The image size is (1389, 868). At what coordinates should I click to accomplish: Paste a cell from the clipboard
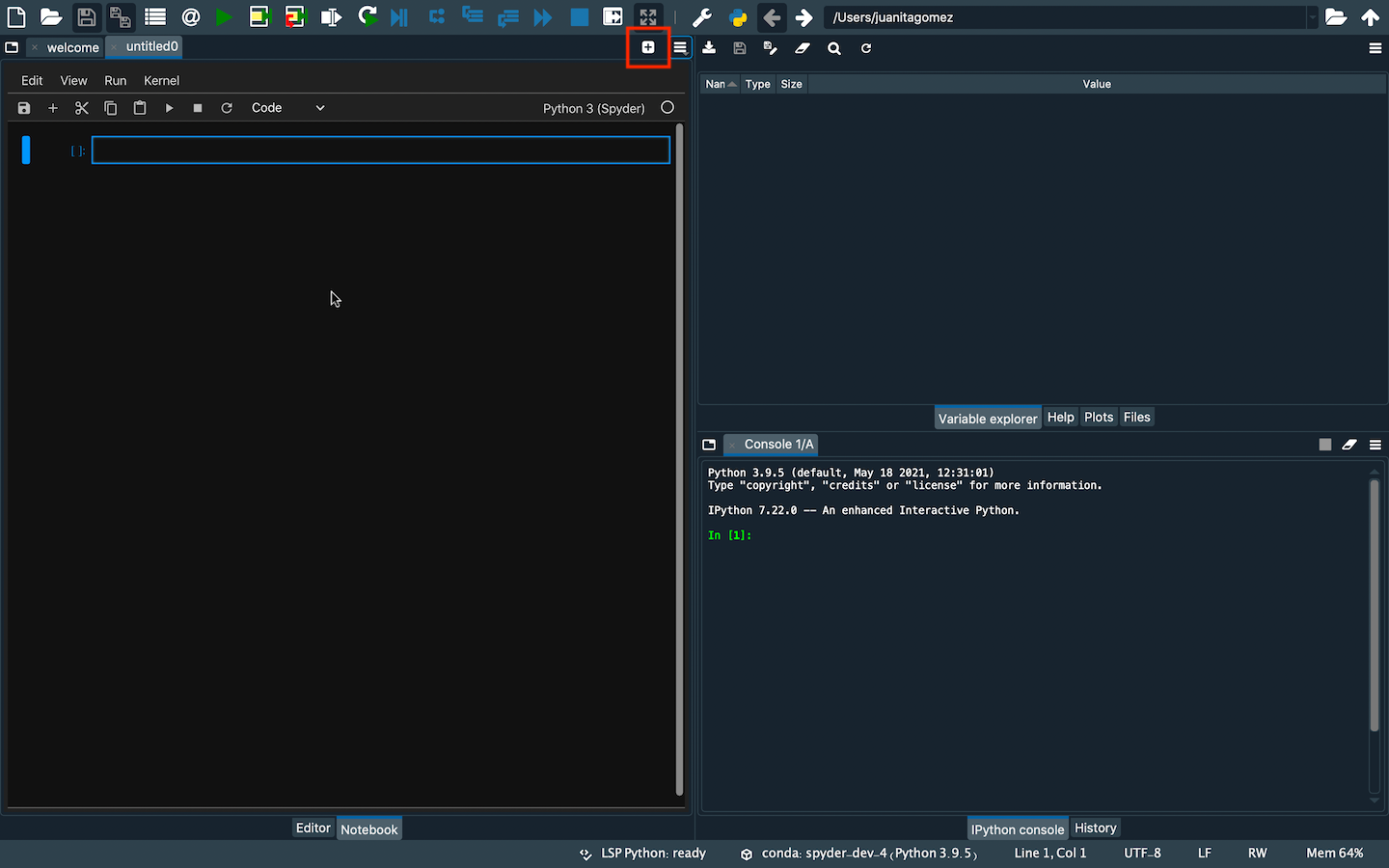pyautogui.click(x=139, y=108)
